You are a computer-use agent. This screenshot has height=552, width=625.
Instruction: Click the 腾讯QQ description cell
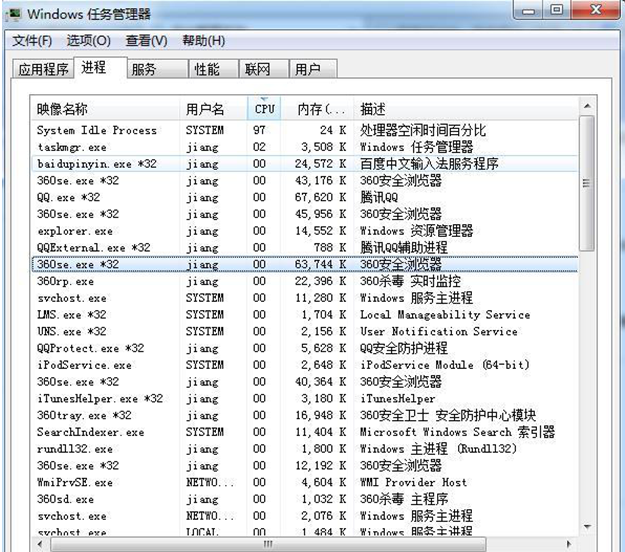[x=379, y=197]
